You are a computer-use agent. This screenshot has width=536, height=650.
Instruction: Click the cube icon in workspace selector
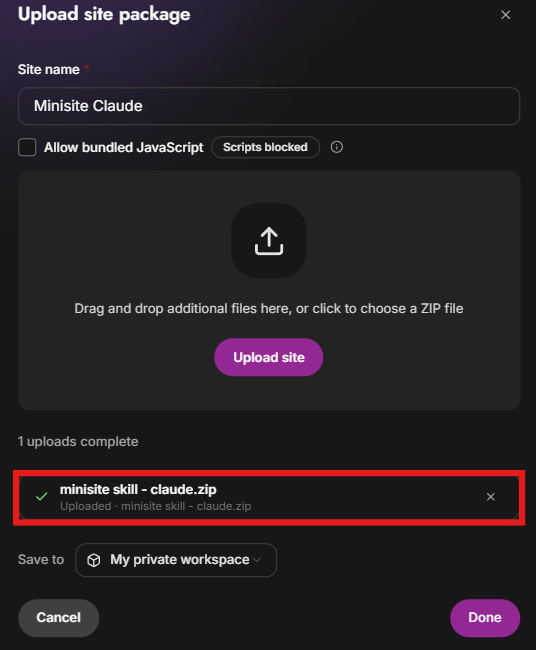pos(94,560)
